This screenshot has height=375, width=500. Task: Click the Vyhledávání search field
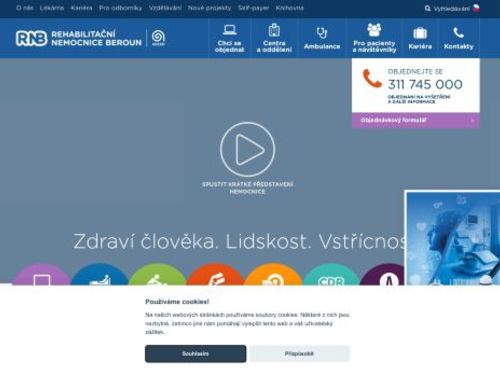point(451,9)
